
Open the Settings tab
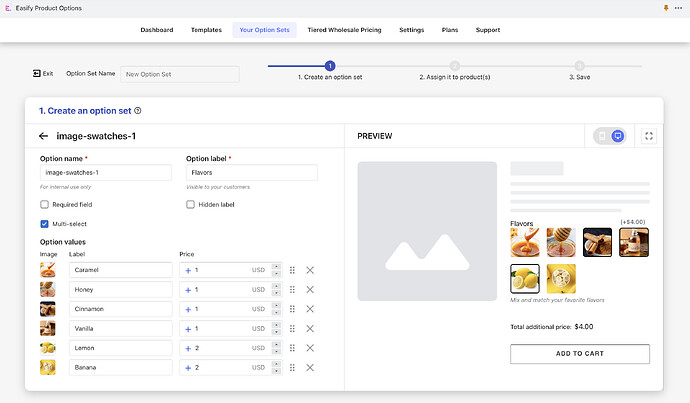point(411,30)
